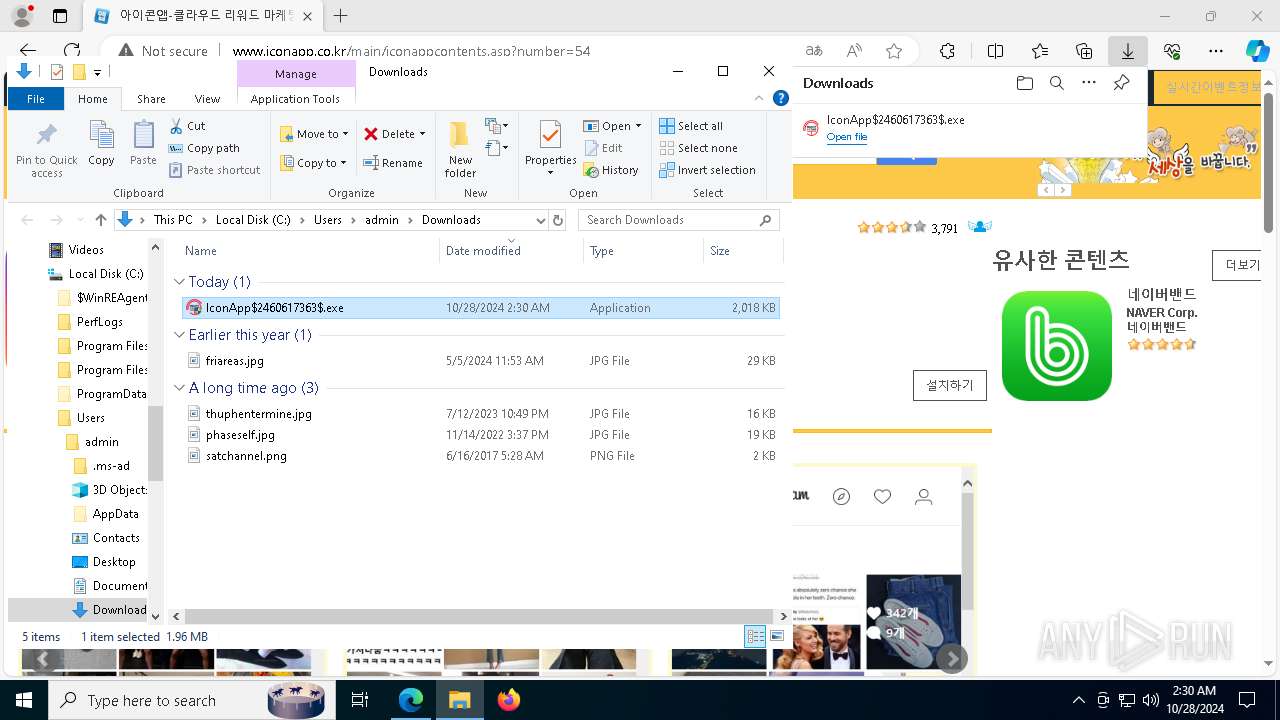Switch to large thumbnails view icon
Viewport: 1280px width, 720px height.
click(x=777, y=636)
